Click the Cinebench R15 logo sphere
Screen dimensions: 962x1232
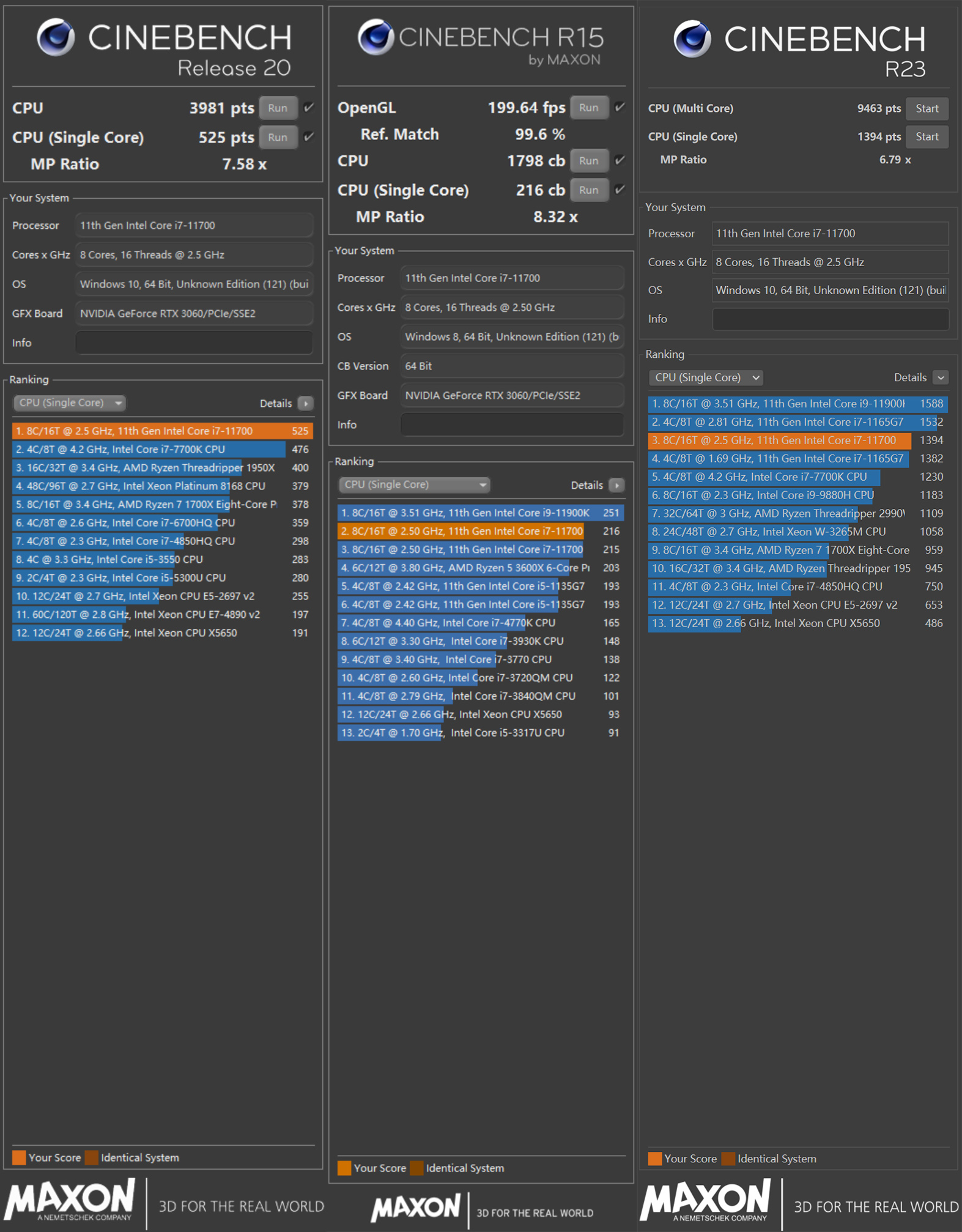coord(376,37)
